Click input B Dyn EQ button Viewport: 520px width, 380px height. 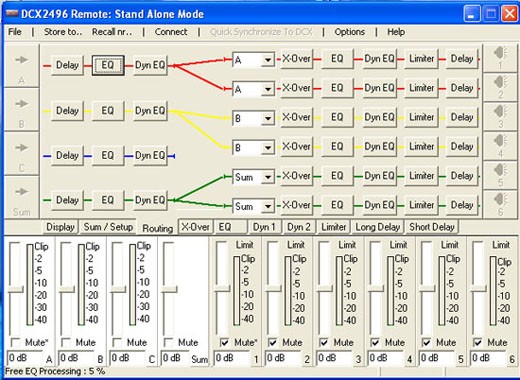point(150,110)
